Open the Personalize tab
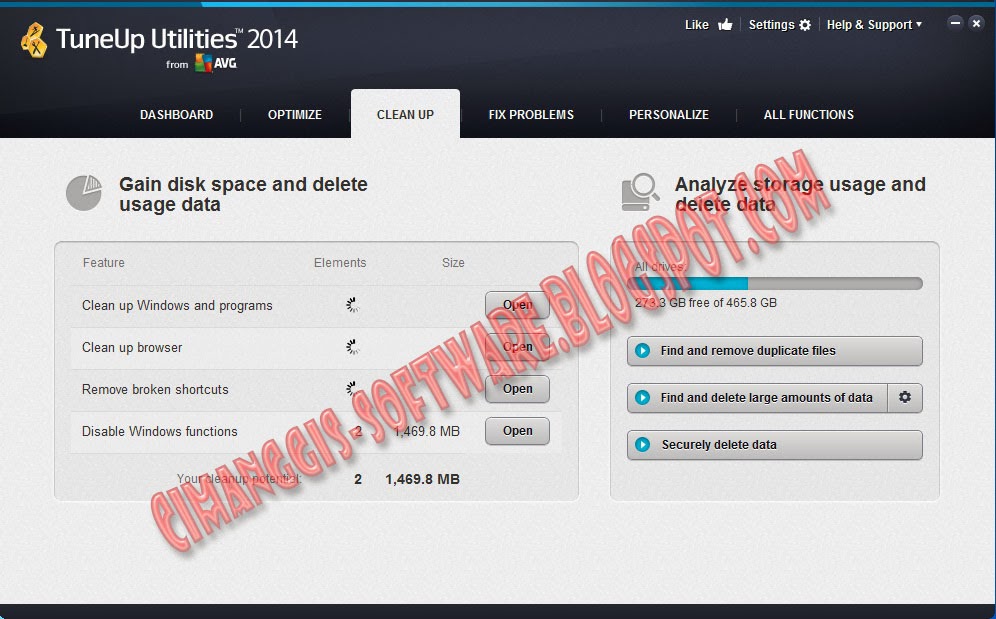The image size is (996, 619). (669, 114)
